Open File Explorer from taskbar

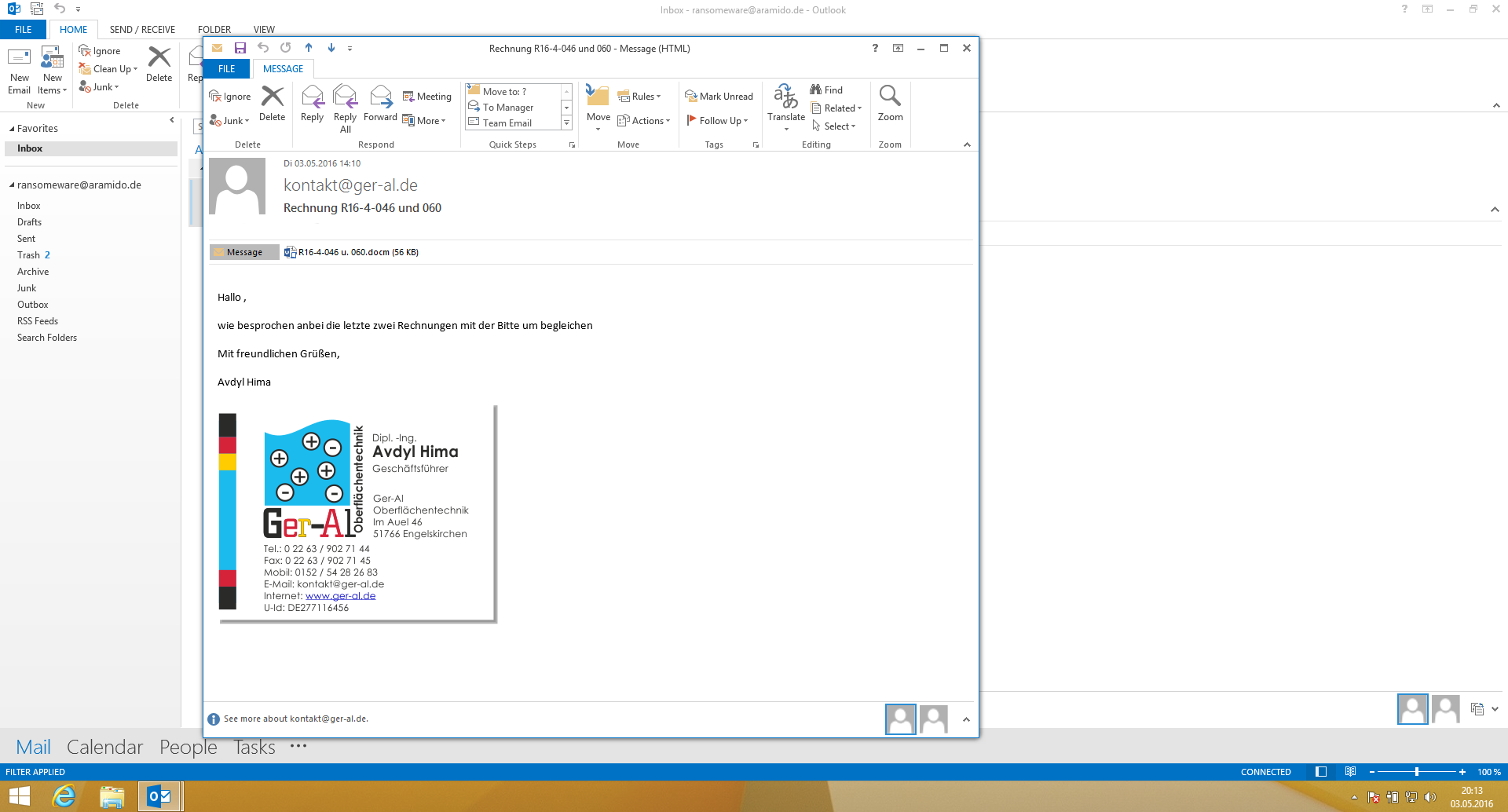click(x=112, y=796)
